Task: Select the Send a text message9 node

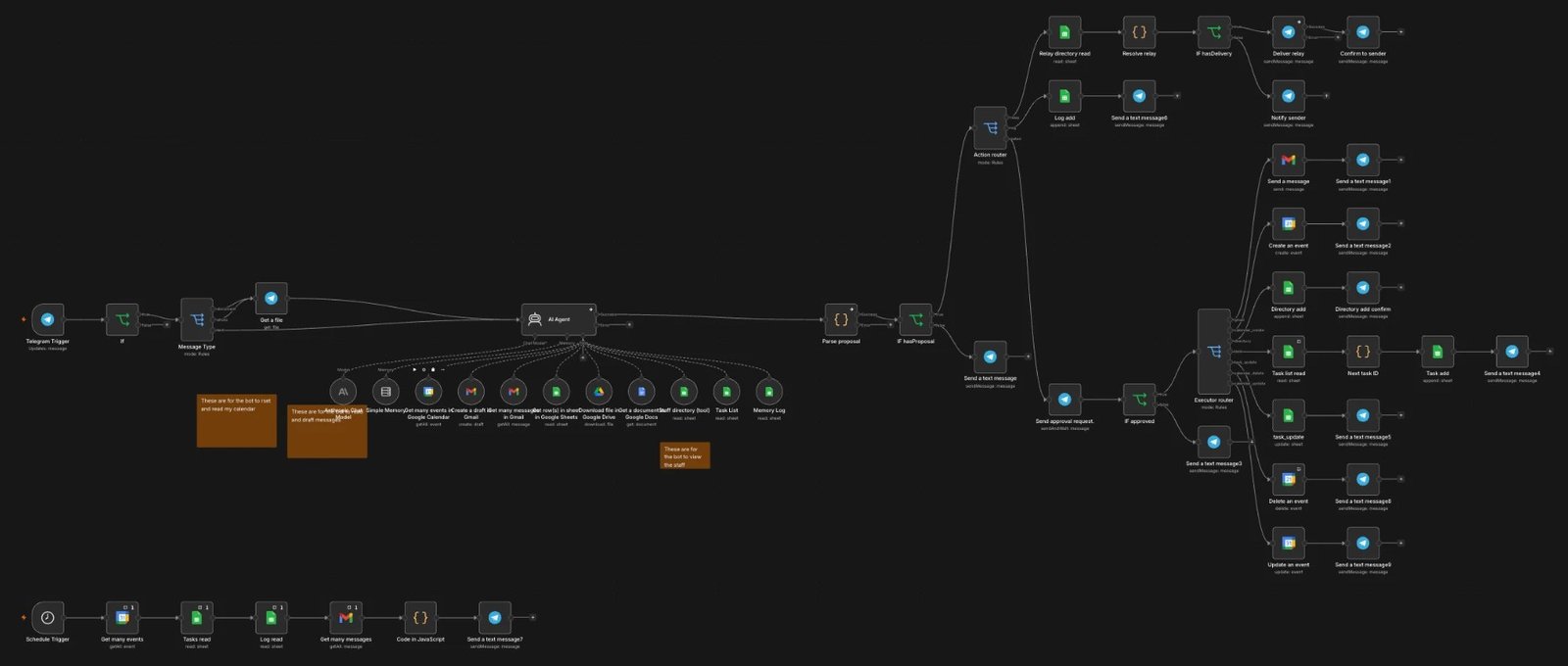Action: pos(1363,543)
